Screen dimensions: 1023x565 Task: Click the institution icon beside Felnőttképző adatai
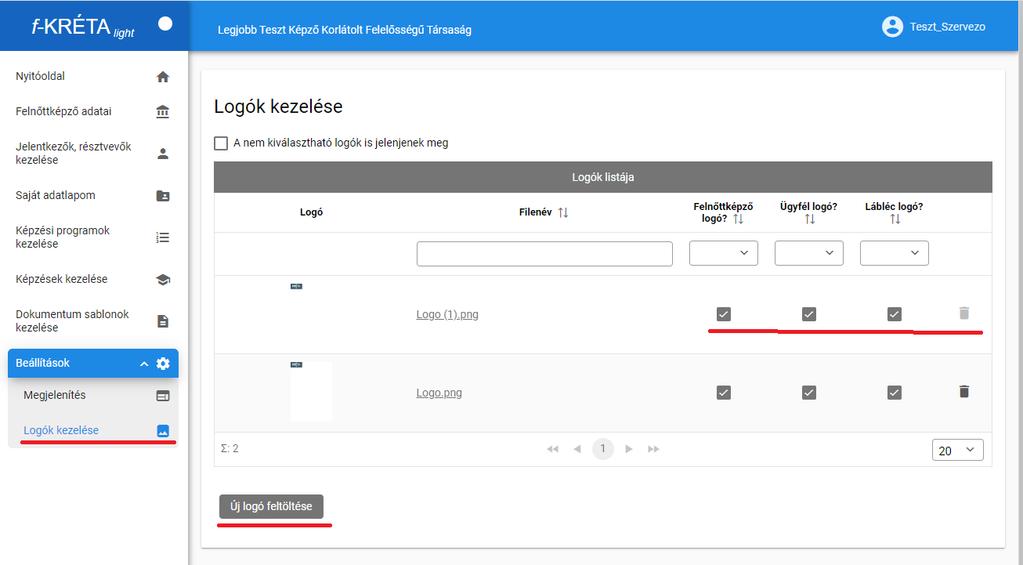pyautogui.click(x=163, y=112)
